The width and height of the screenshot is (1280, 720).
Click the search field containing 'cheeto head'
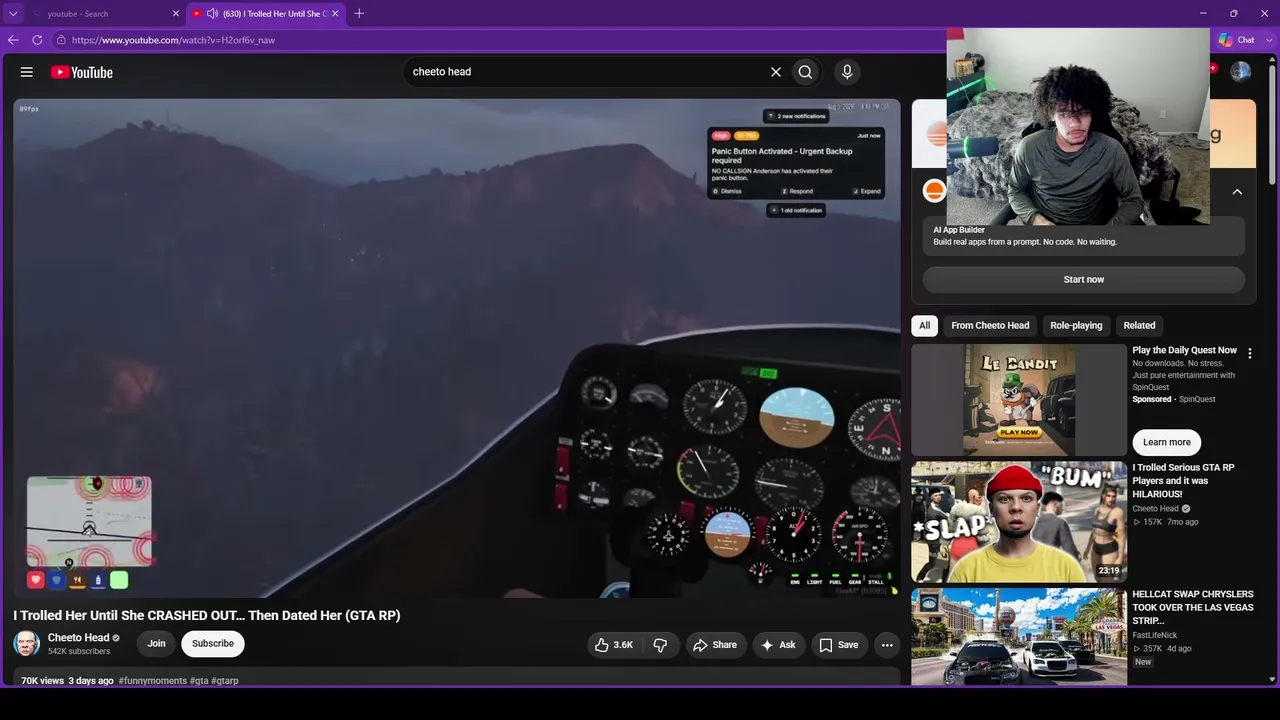[586, 72]
